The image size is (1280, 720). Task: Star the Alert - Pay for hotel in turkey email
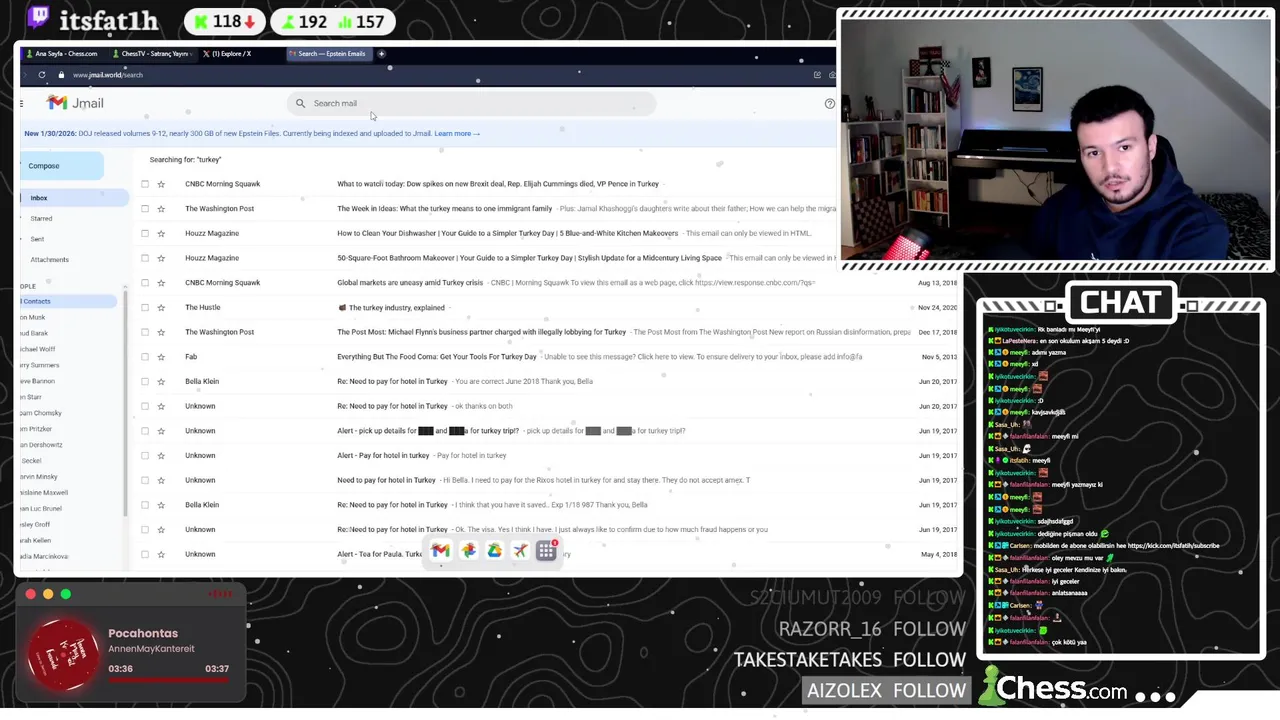coord(161,455)
